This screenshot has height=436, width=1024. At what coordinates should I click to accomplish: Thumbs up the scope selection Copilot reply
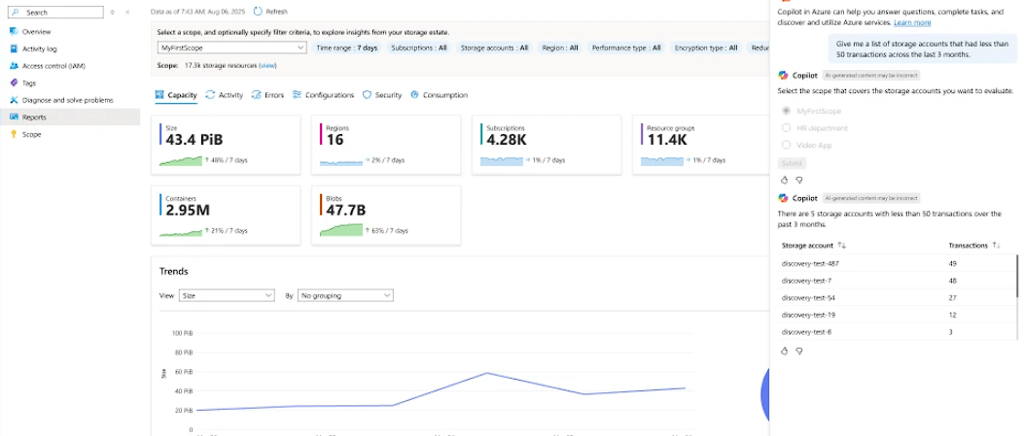point(784,179)
